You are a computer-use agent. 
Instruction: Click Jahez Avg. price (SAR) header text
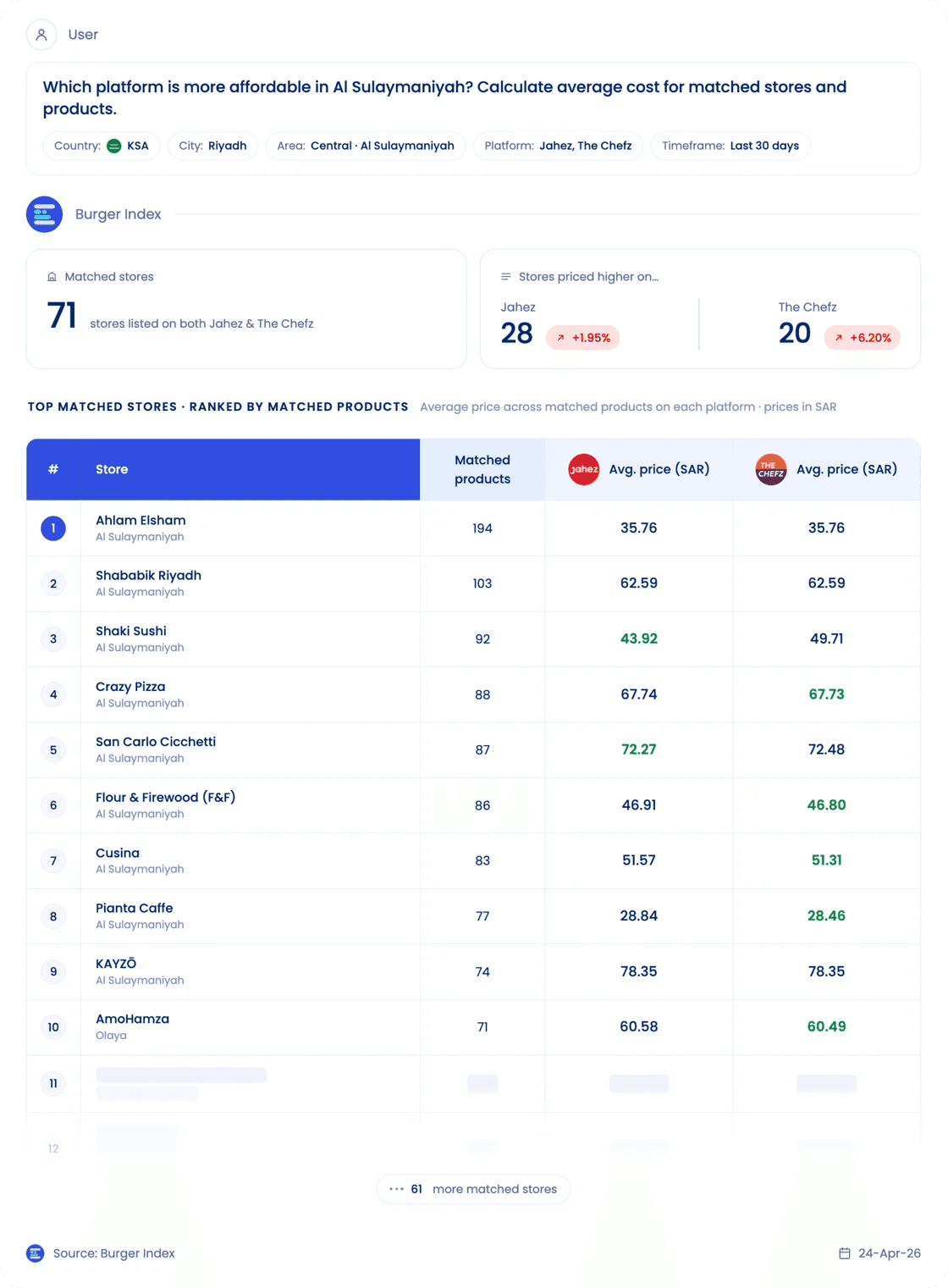click(659, 469)
